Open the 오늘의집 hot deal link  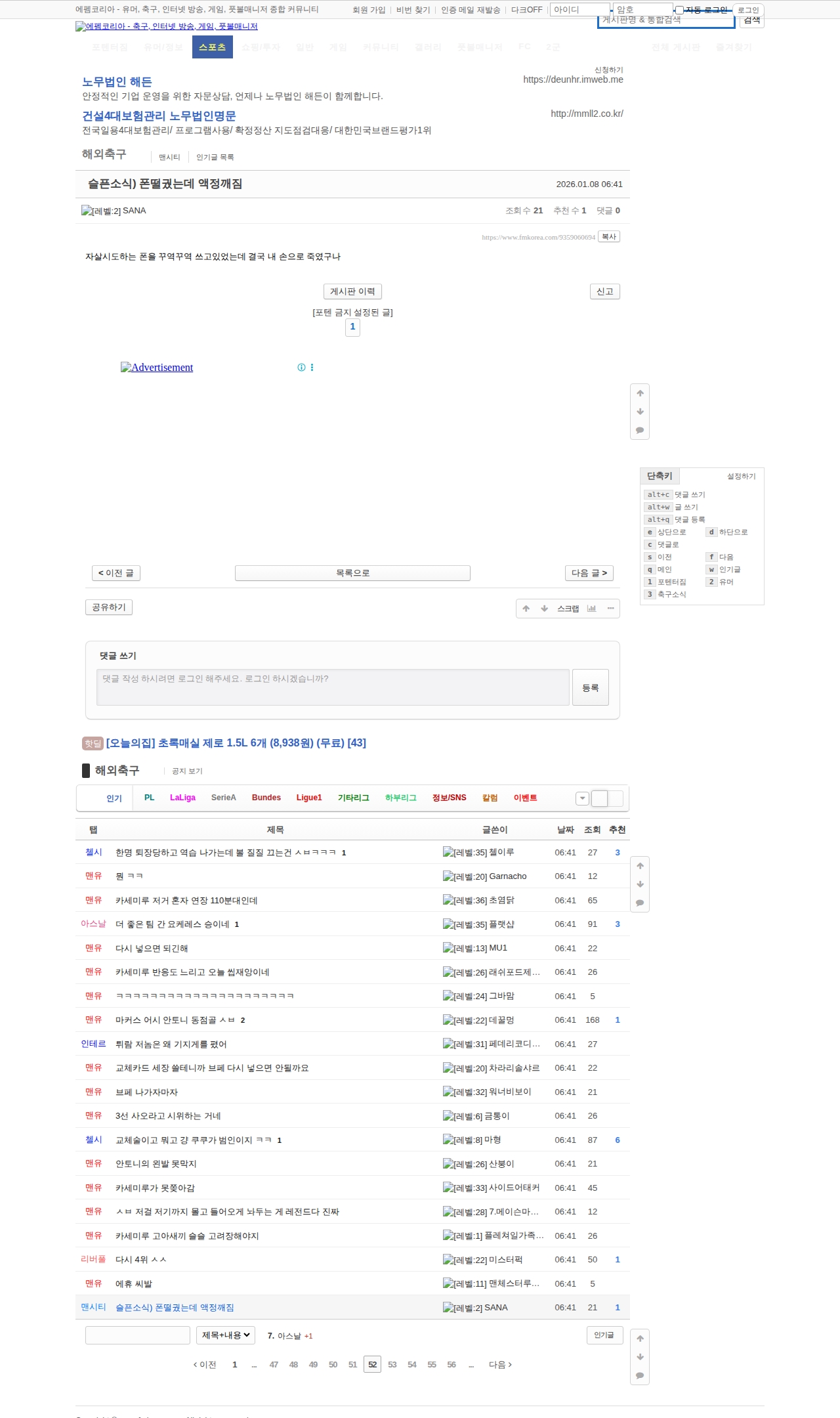[236, 743]
